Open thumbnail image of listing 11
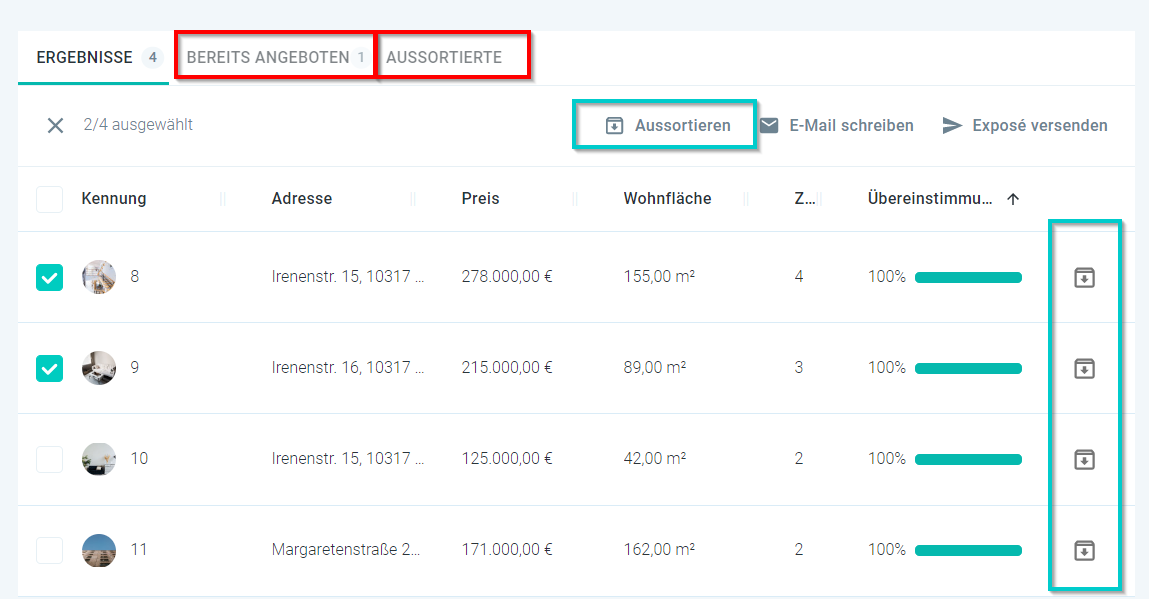Viewport: 1149px width, 599px height. [99, 550]
